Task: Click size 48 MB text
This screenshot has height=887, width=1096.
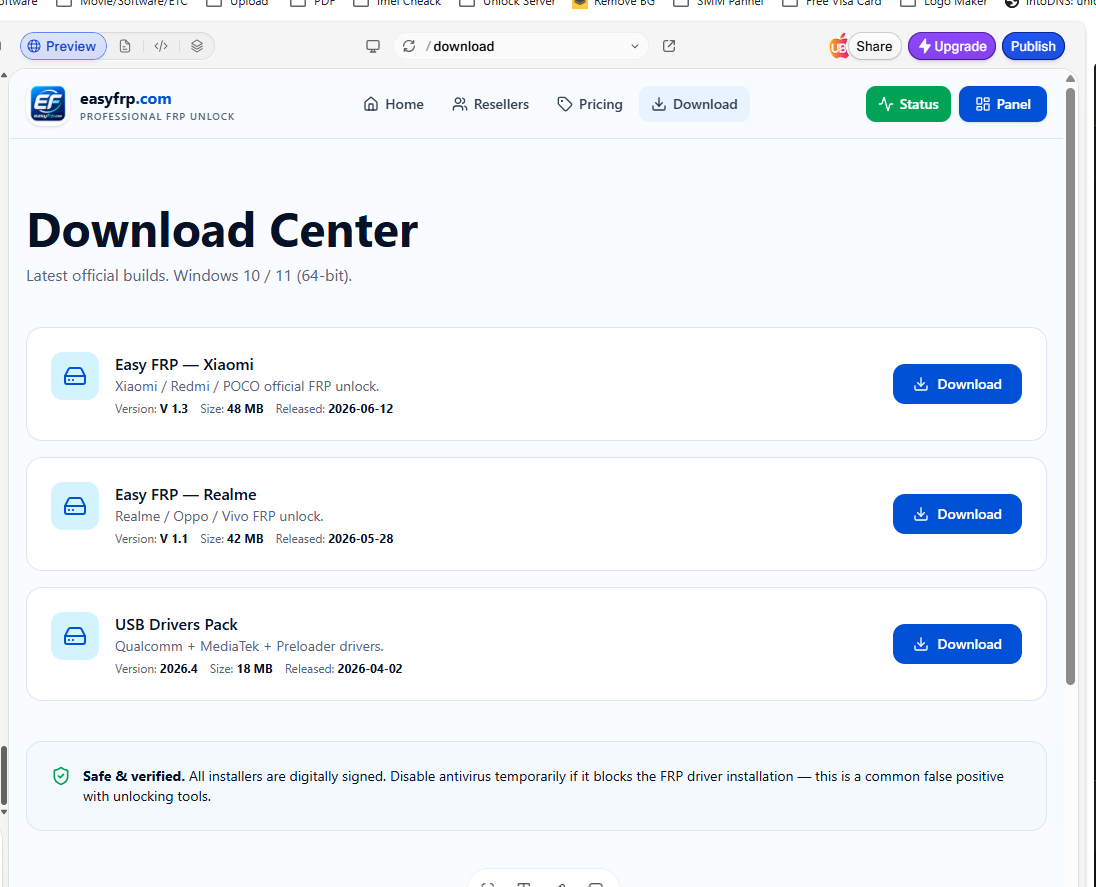Action: point(245,409)
